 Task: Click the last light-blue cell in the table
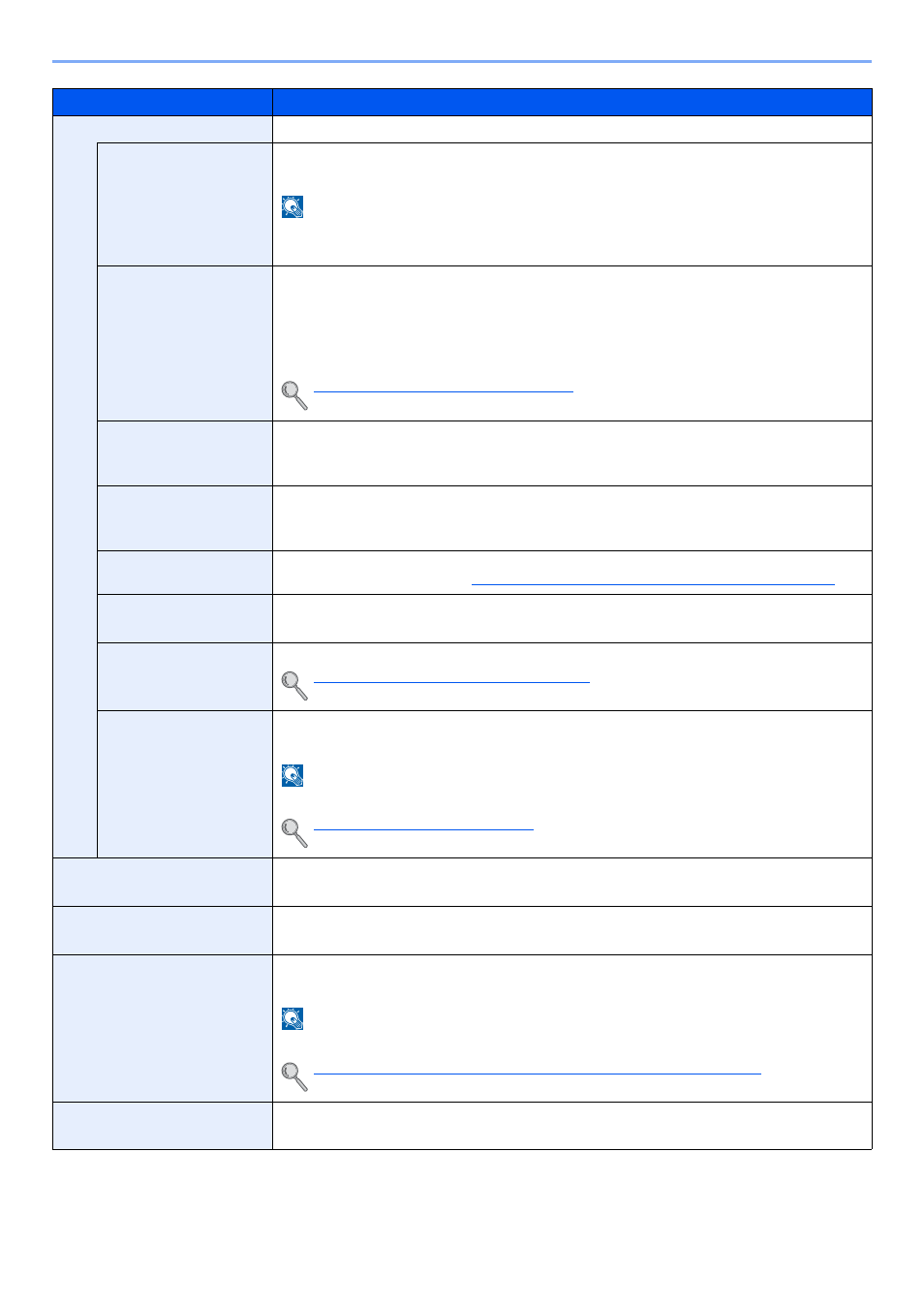coord(163,1126)
